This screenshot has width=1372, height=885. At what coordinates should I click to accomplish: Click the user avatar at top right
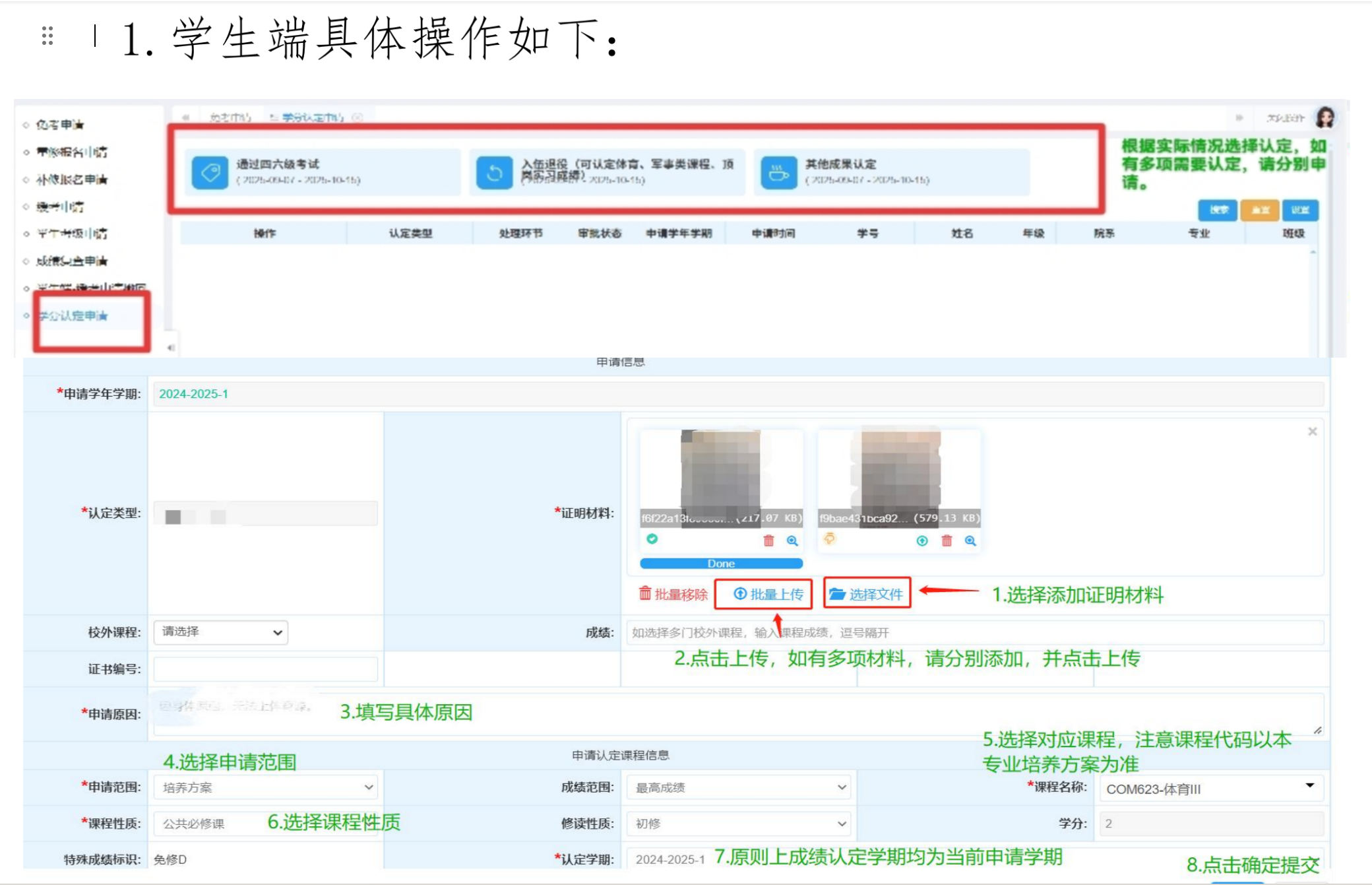click(x=1325, y=117)
